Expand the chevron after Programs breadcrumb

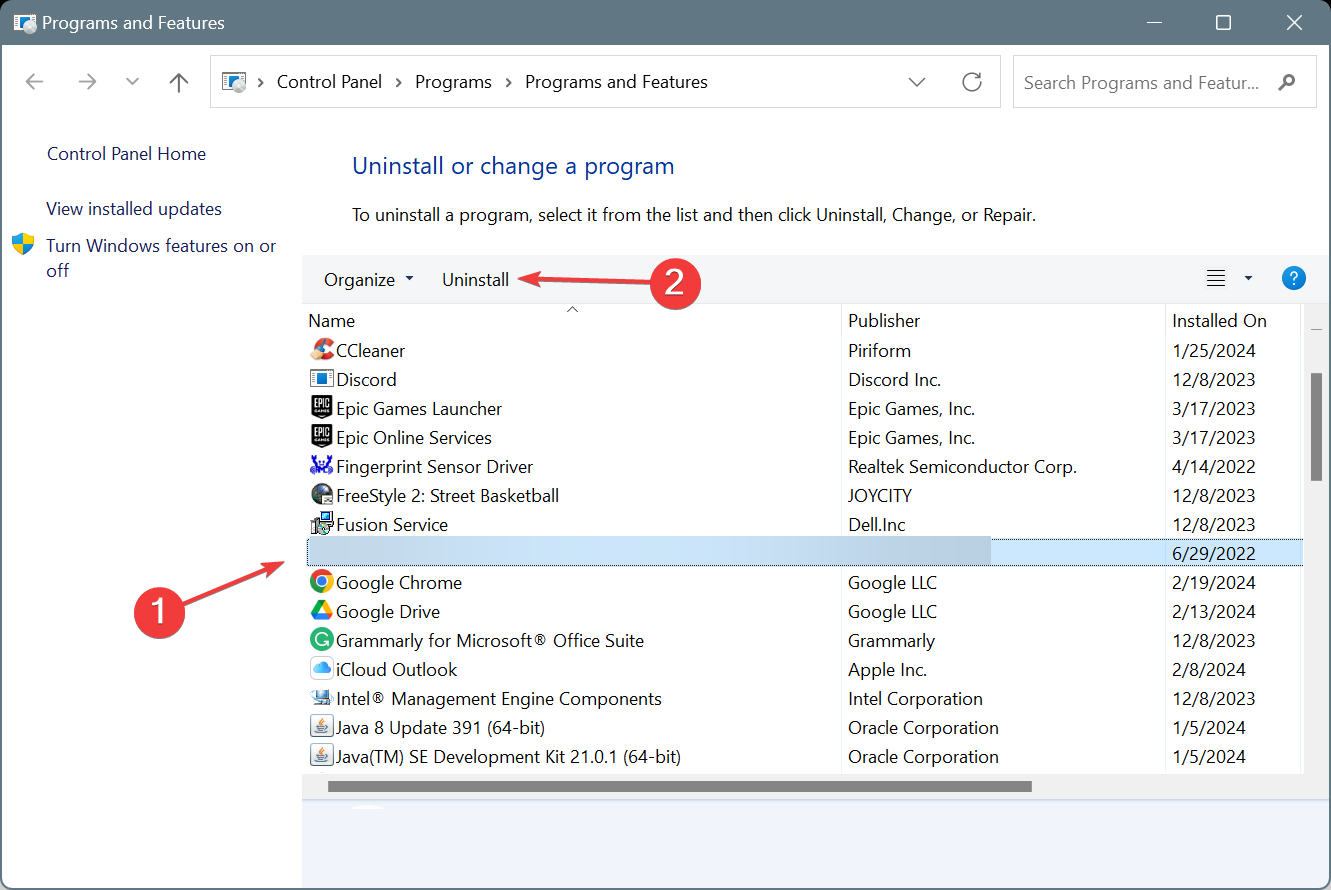508,82
